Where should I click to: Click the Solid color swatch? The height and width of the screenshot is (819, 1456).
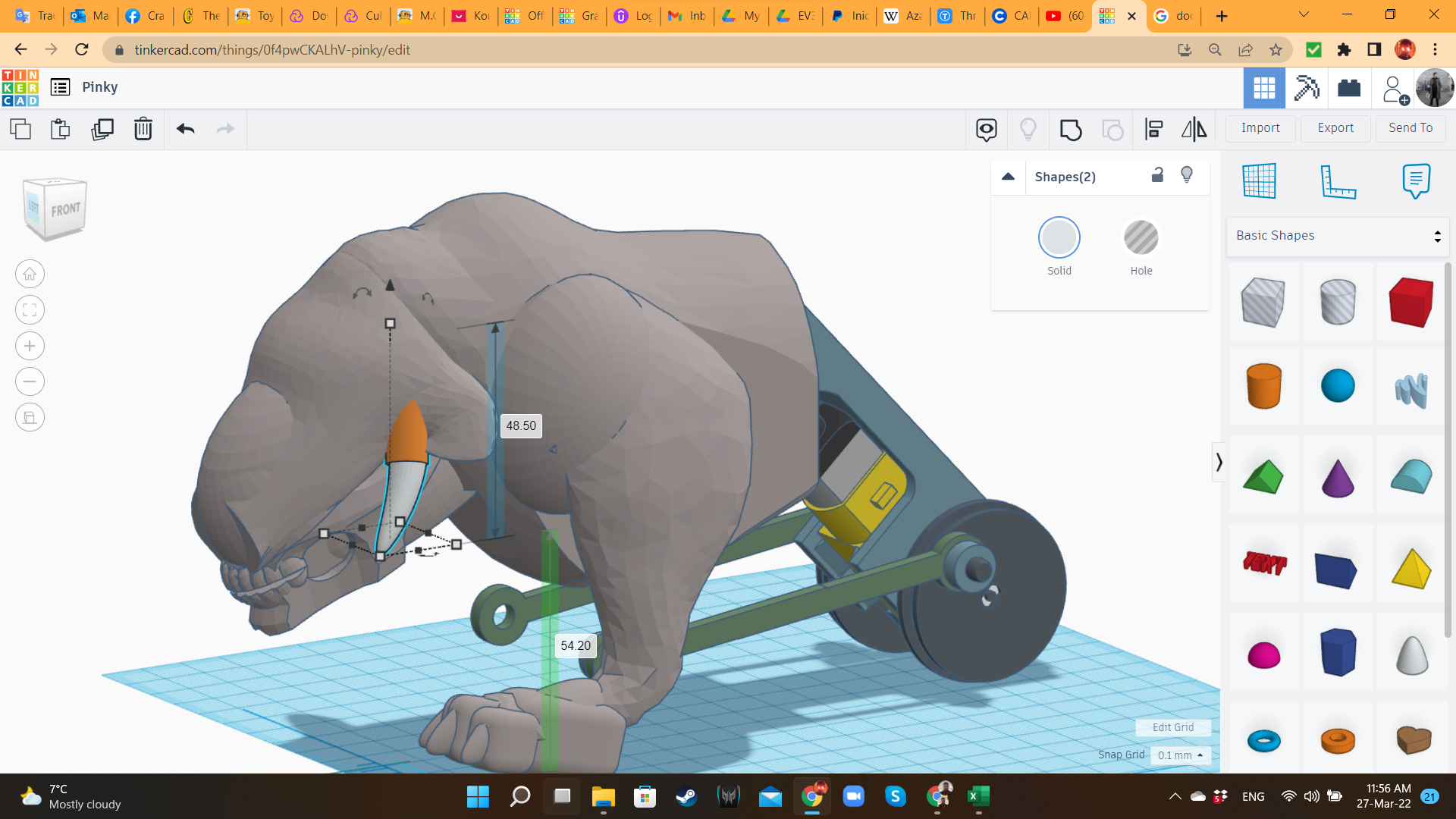pos(1059,238)
